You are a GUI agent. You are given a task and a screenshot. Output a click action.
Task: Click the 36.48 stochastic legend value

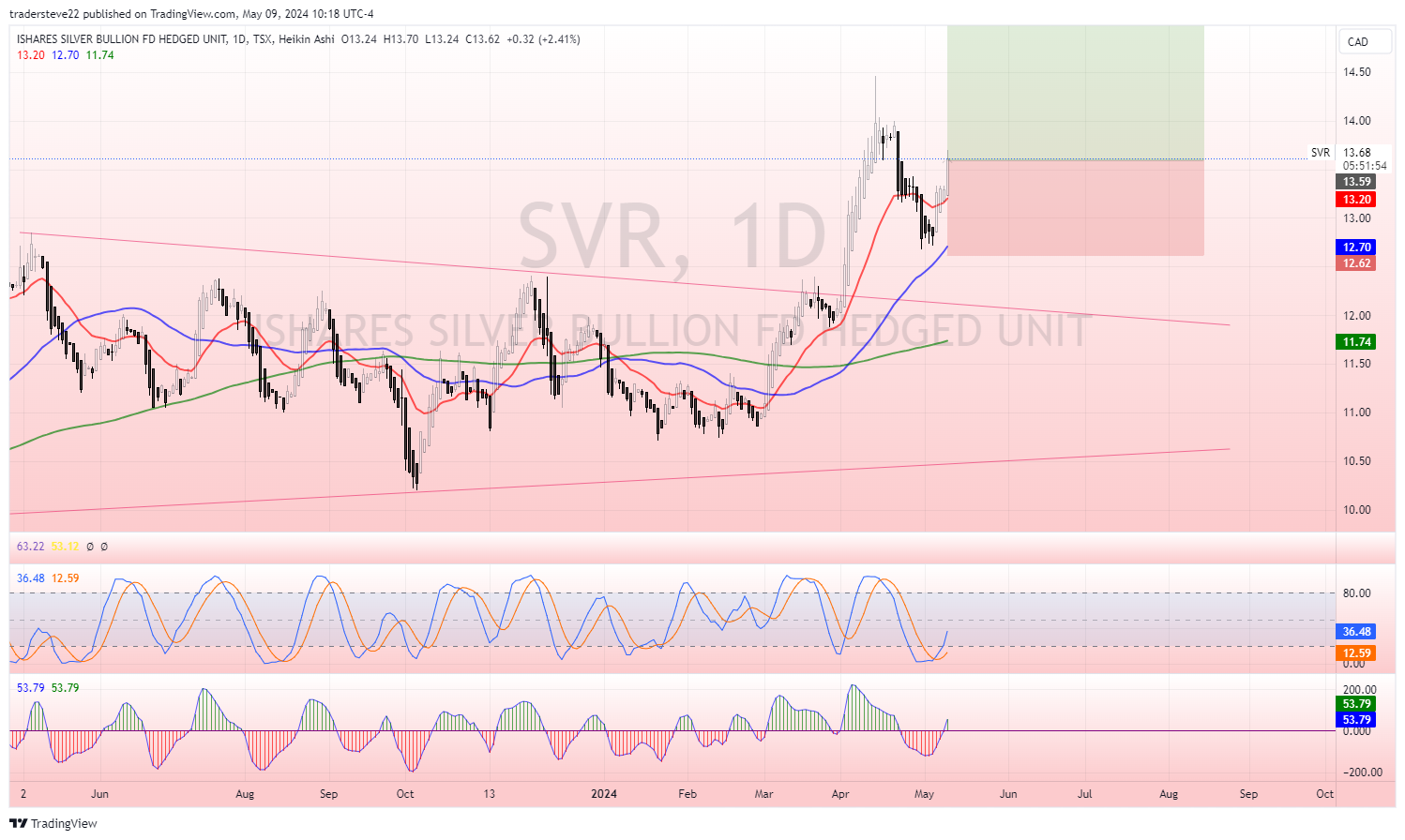(31, 578)
